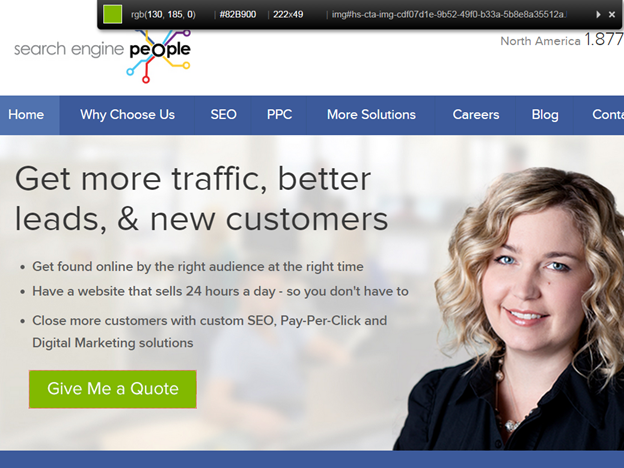Go to the SEO menu item
This screenshot has width=624, height=468.
[223, 115]
